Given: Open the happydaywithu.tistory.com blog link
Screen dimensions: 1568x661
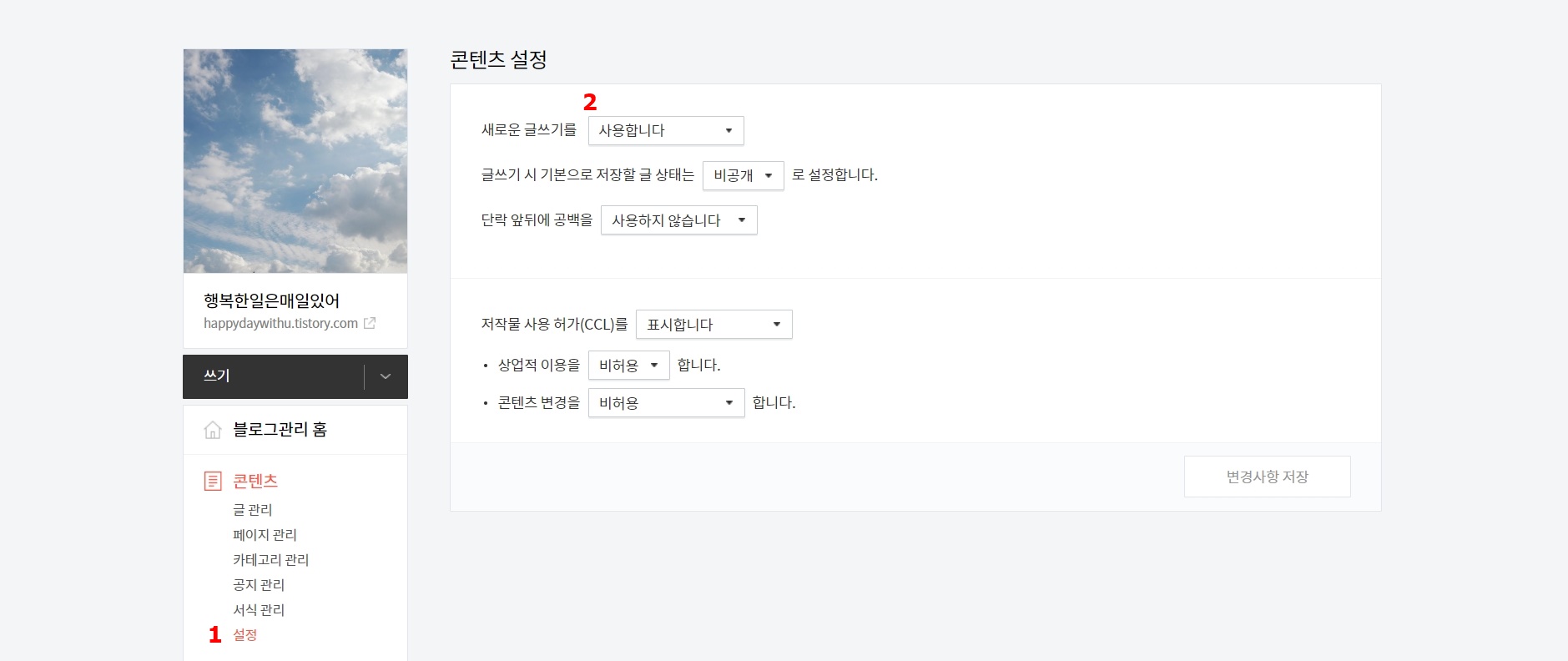Looking at the screenshot, I should click(x=280, y=323).
